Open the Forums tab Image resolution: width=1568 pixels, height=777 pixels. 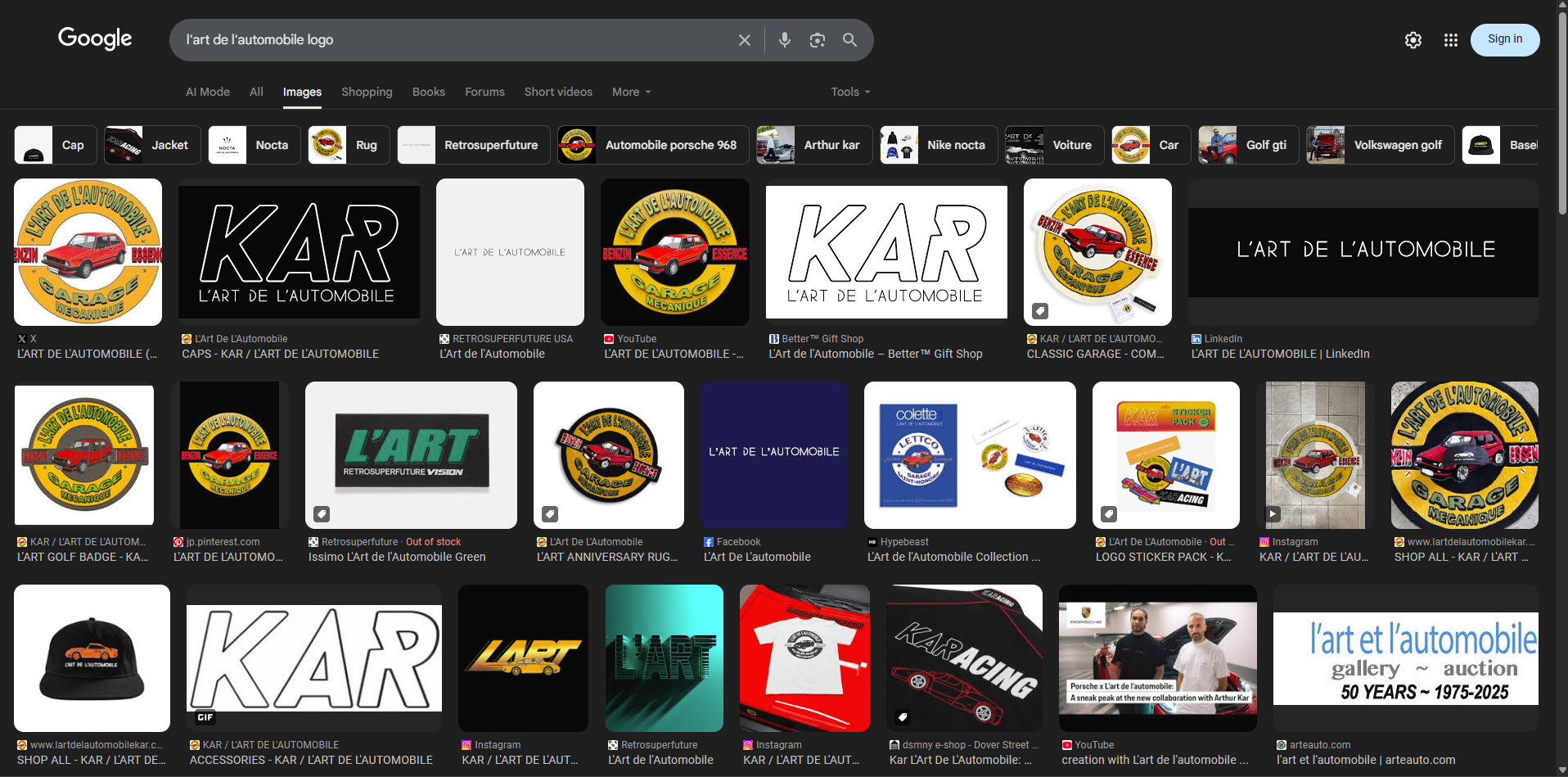(484, 92)
